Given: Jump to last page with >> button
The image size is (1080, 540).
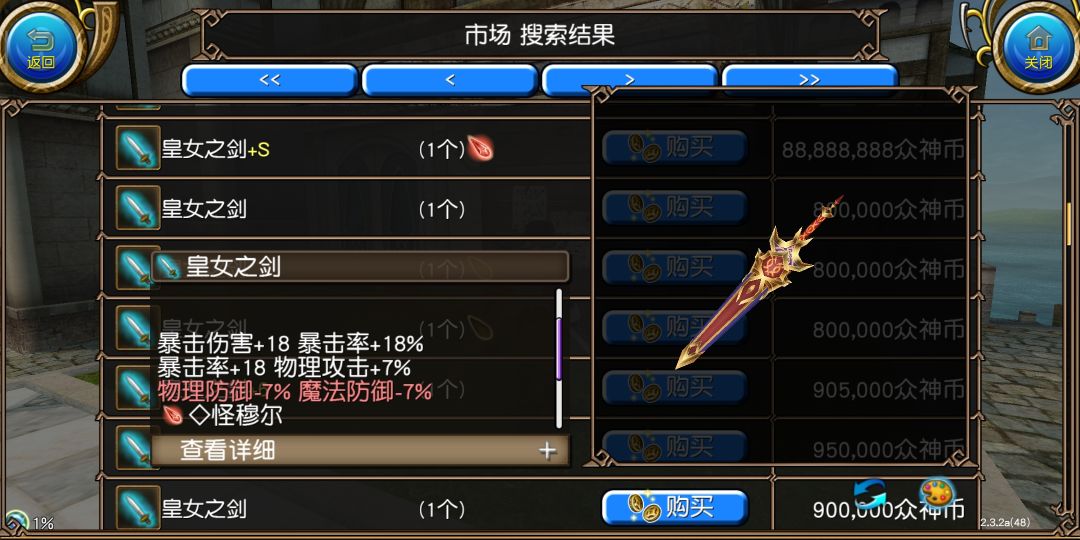Looking at the screenshot, I should coord(809,80).
